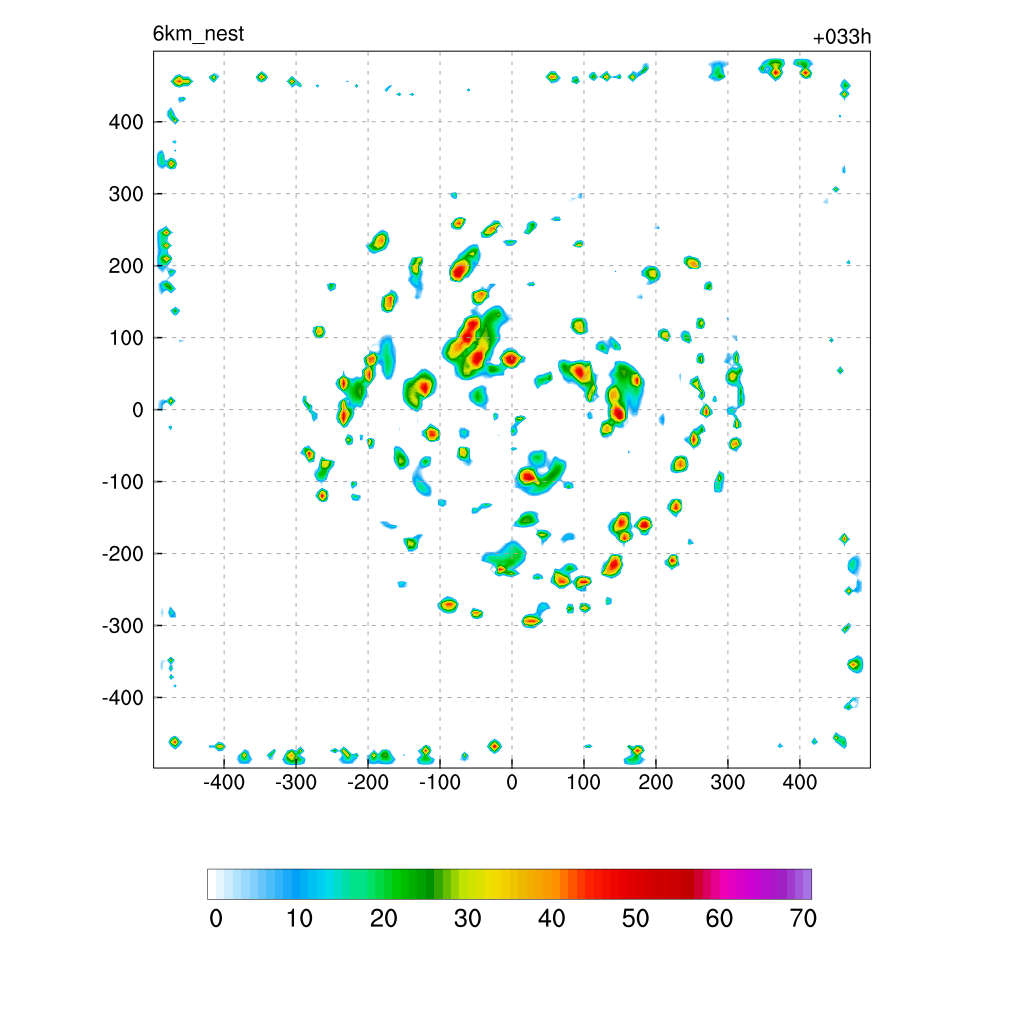Pick horizontal axis tick label "-400"
Viewport: 1024px width, 1024px height.
pos(224,782)
